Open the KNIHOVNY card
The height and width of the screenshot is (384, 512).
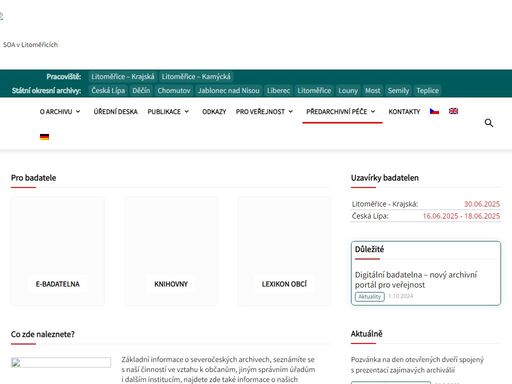pyautogui.click(x=171, y=251)
